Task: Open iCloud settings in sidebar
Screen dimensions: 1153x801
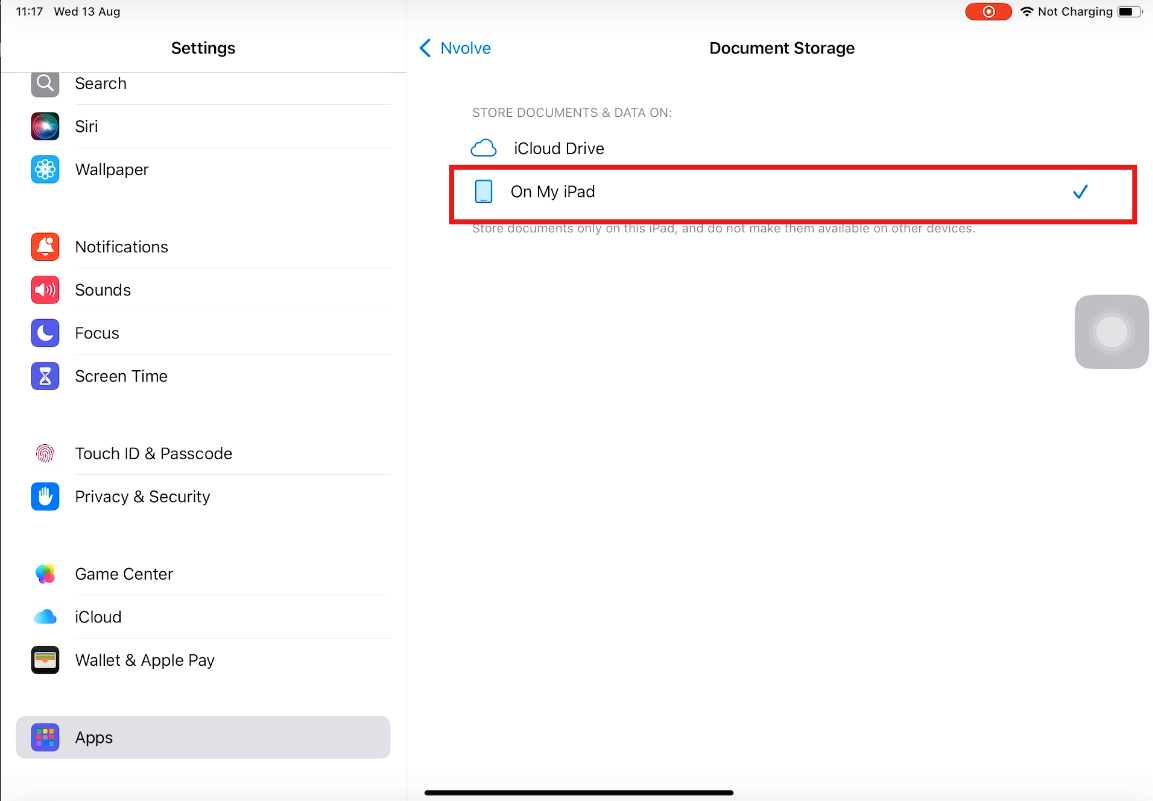Action: point(98,617)
